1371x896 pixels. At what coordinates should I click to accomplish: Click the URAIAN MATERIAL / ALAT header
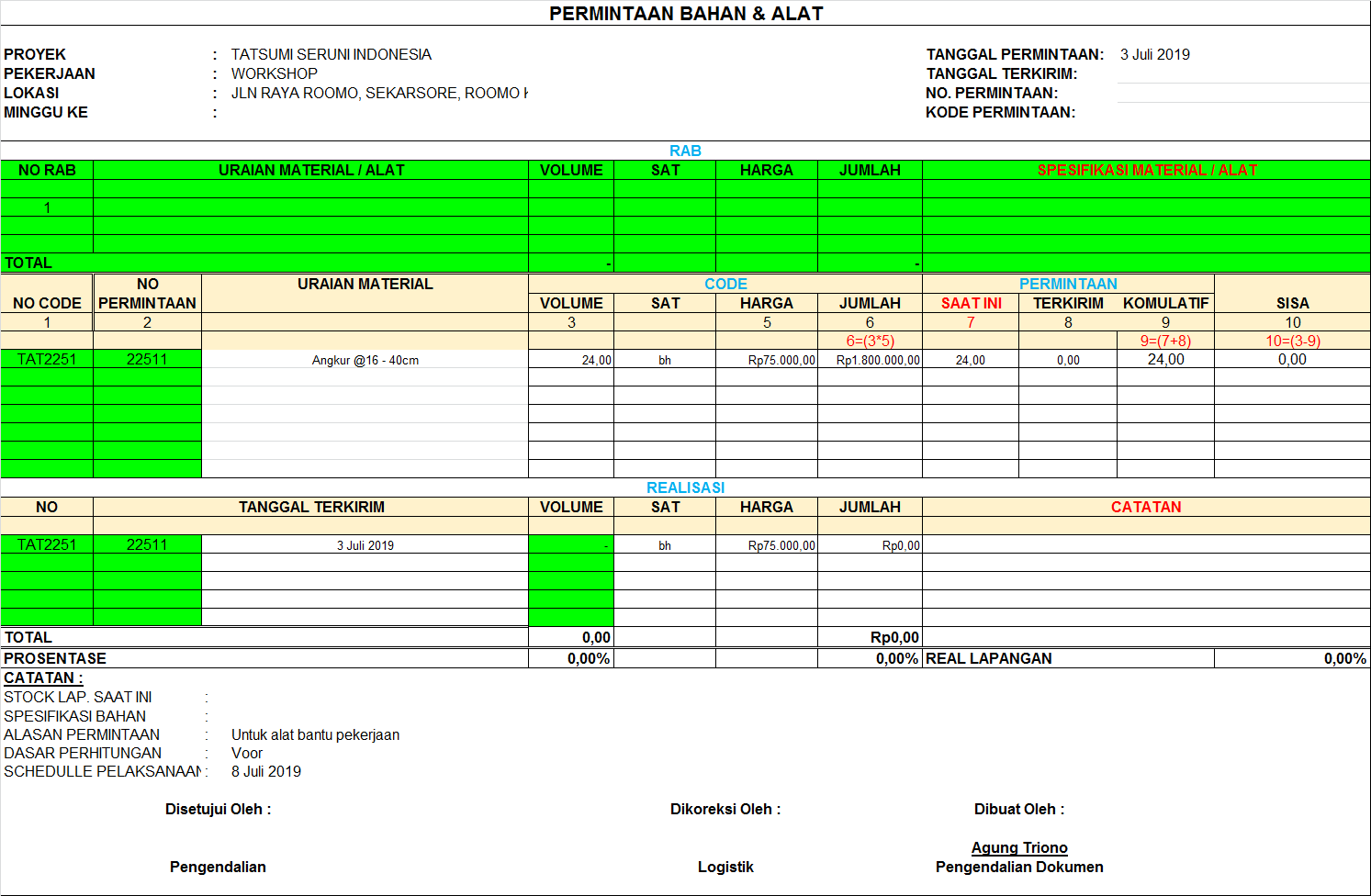click(311, 170)
